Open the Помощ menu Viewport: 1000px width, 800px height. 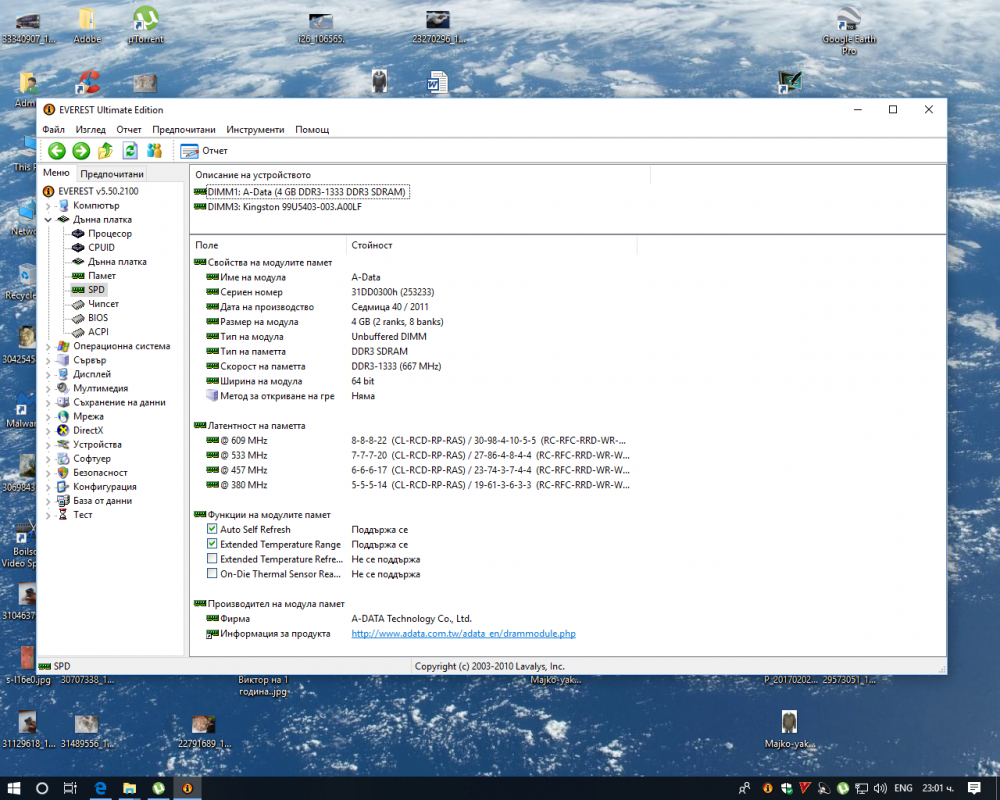pos(312,130)
